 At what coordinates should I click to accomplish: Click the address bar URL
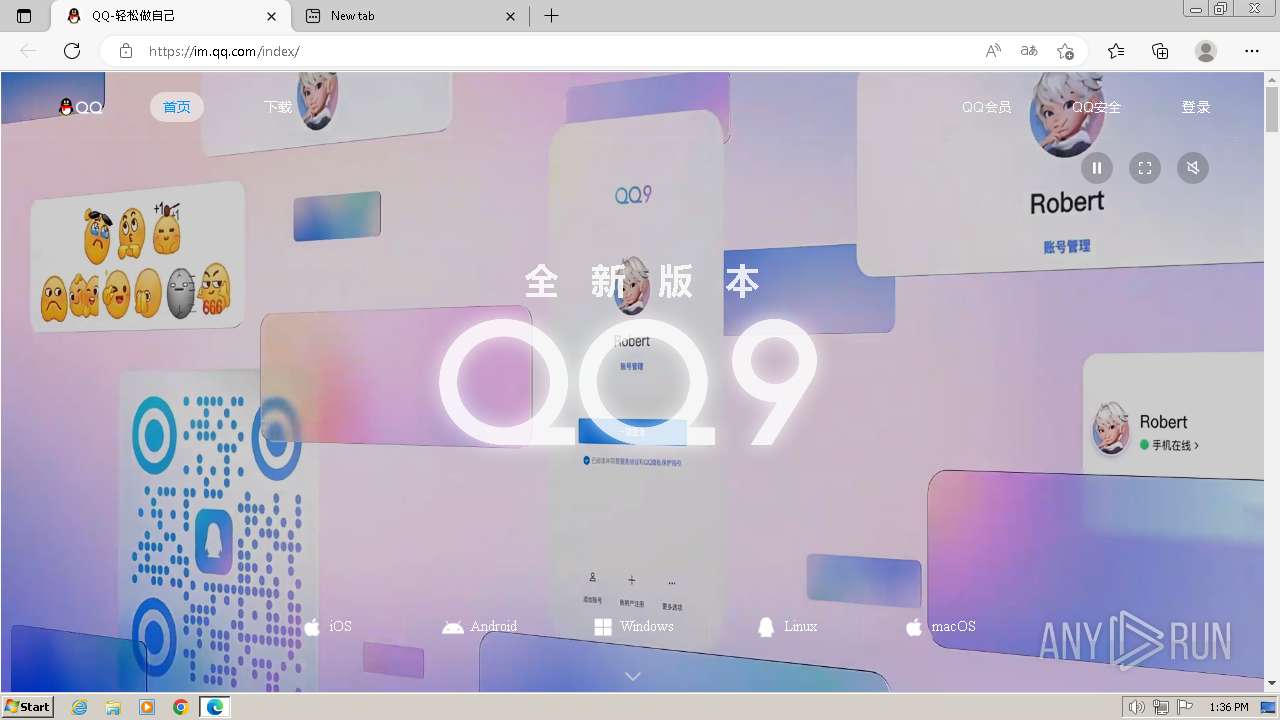[224, 51]
